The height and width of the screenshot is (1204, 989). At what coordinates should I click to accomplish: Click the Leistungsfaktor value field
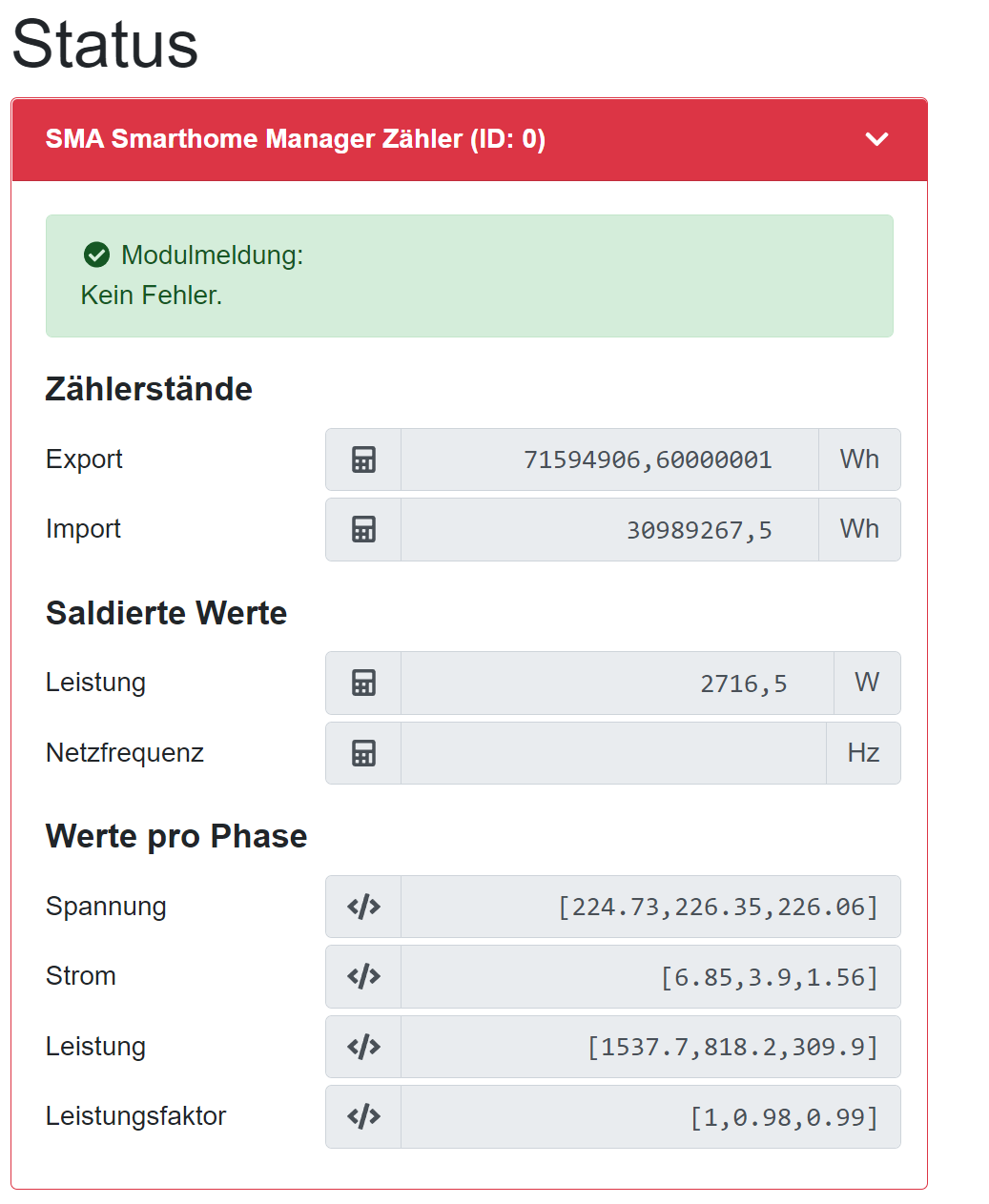click(650, 1116)
